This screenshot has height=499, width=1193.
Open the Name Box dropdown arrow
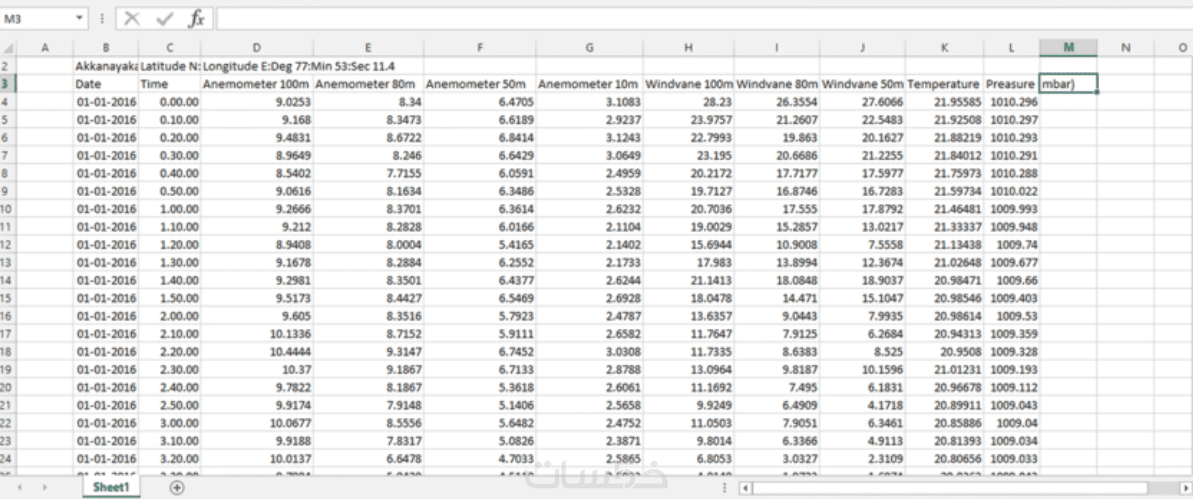[x=81, y=18]
